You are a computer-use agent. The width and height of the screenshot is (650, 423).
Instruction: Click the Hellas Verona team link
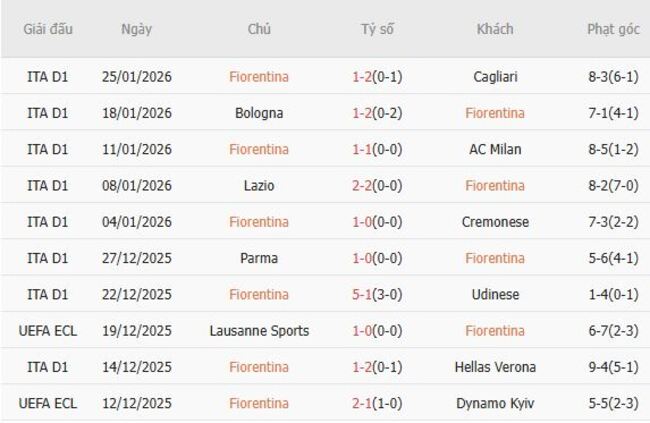pyautogui.click(x=494, y=367)
